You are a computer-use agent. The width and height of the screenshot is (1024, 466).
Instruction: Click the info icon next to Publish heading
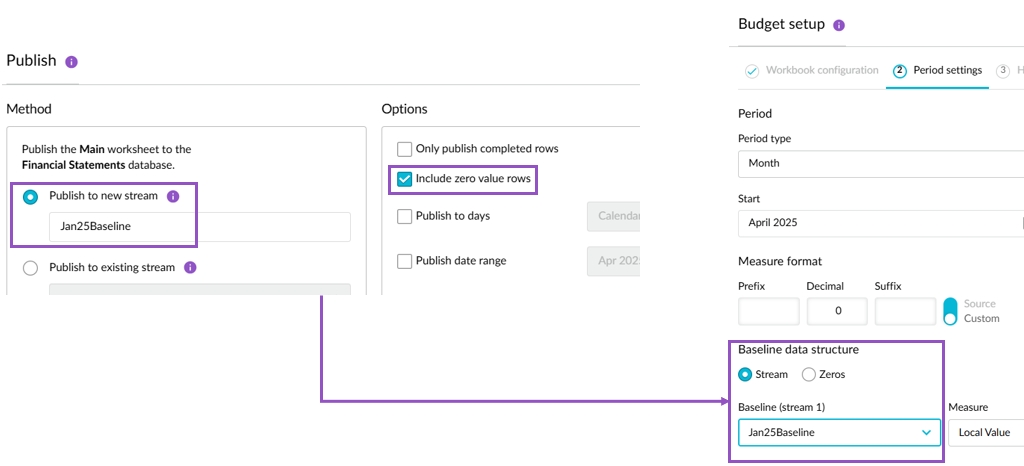[x=71, y=62]
